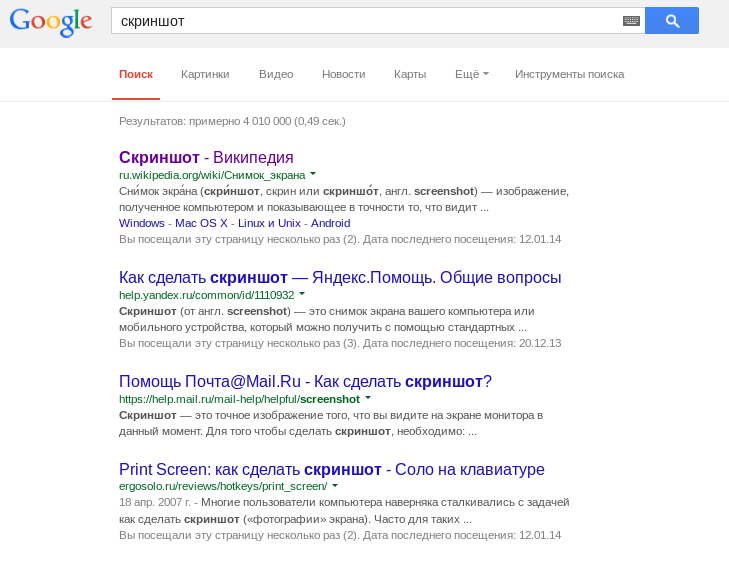
Task: Expand arrow next to ru.wikipedia.org URL
Action: 313,174
